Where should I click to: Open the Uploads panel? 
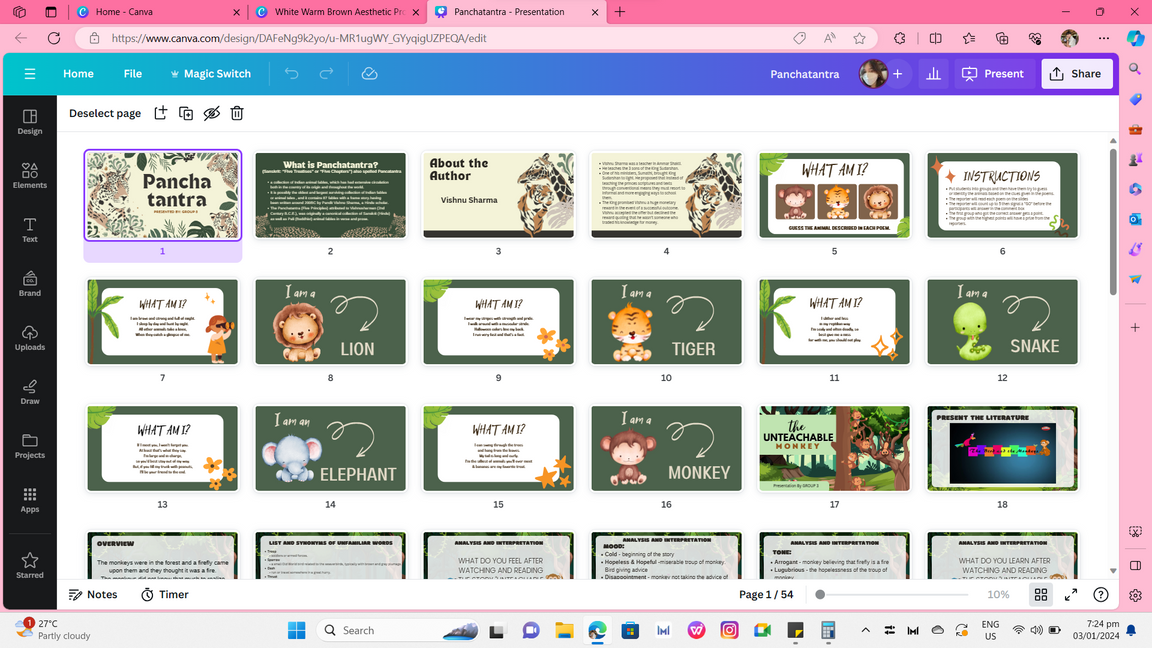coord(30,338)
